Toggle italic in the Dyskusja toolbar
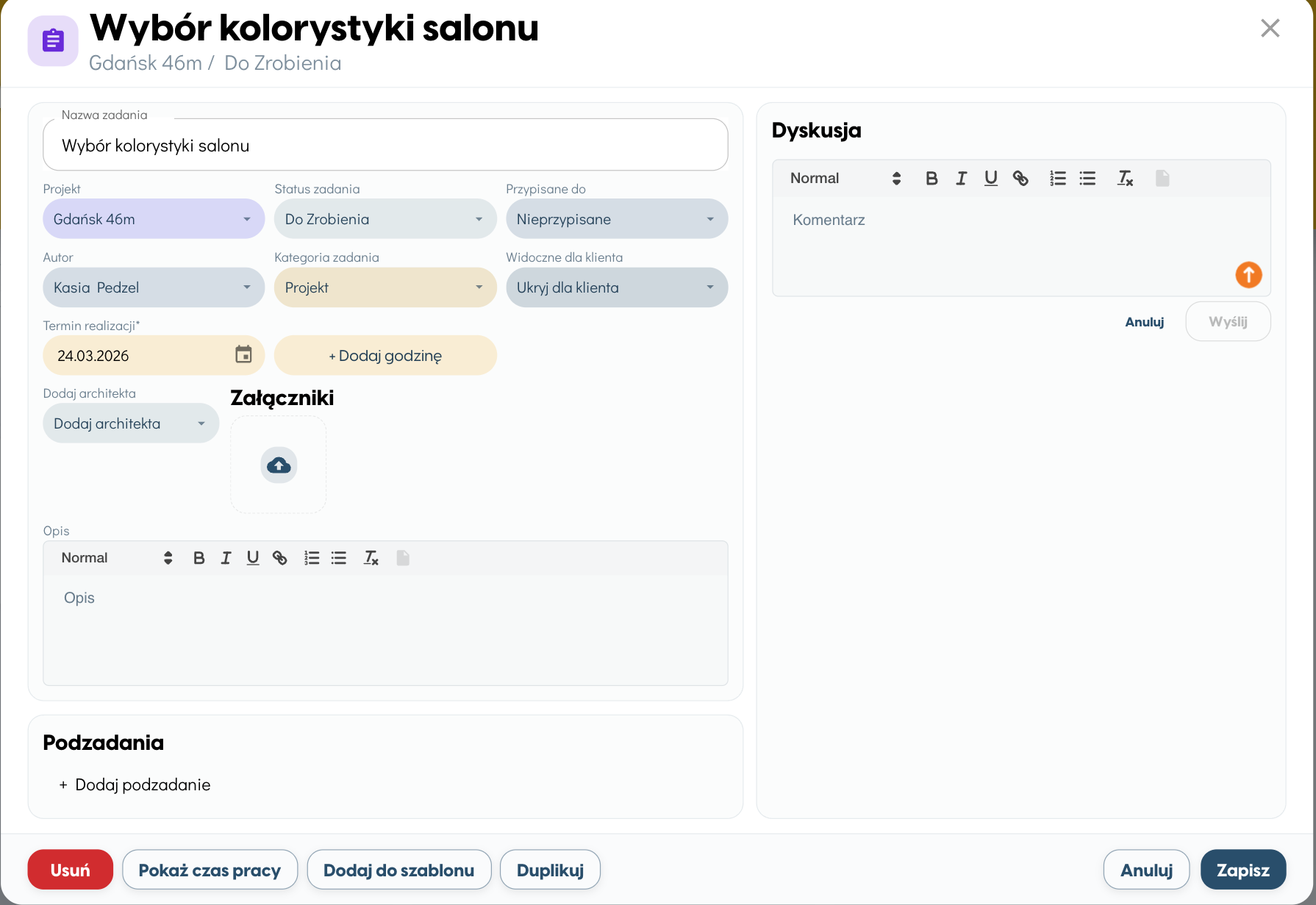 click(x=961, y=178)
